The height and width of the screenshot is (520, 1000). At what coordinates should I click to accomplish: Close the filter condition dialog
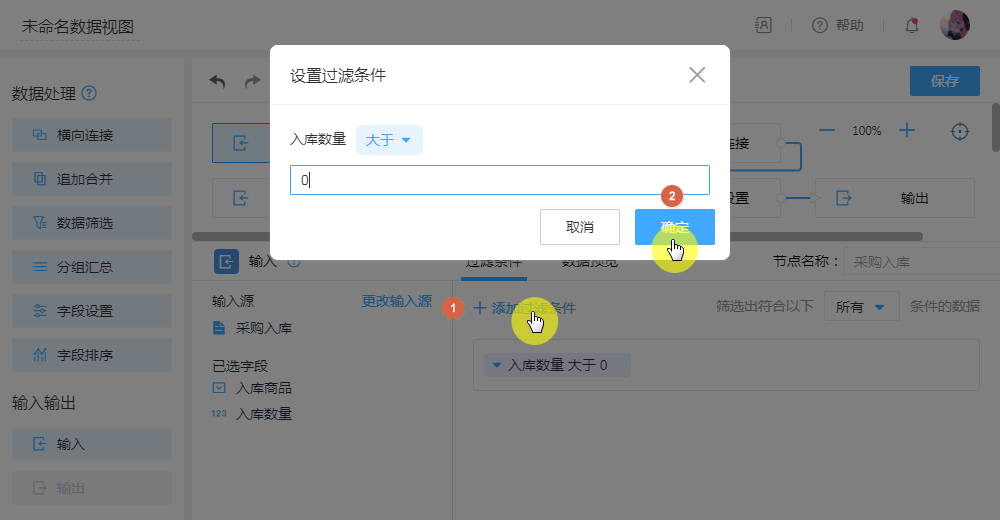pyautogui.click(x=697, y=75)
